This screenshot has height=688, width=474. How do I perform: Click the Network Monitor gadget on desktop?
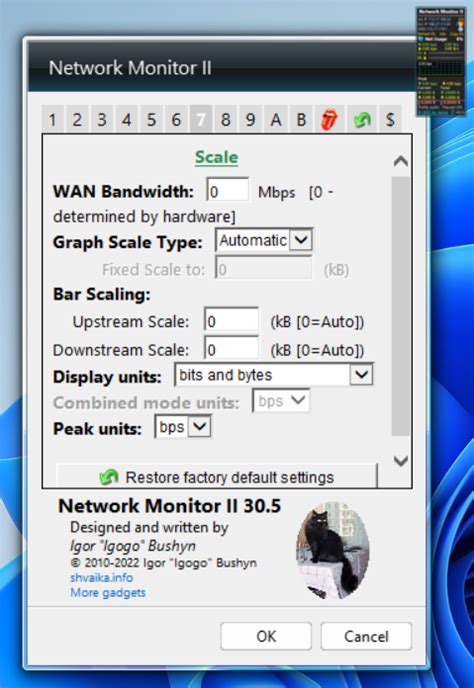coord(440,61)
